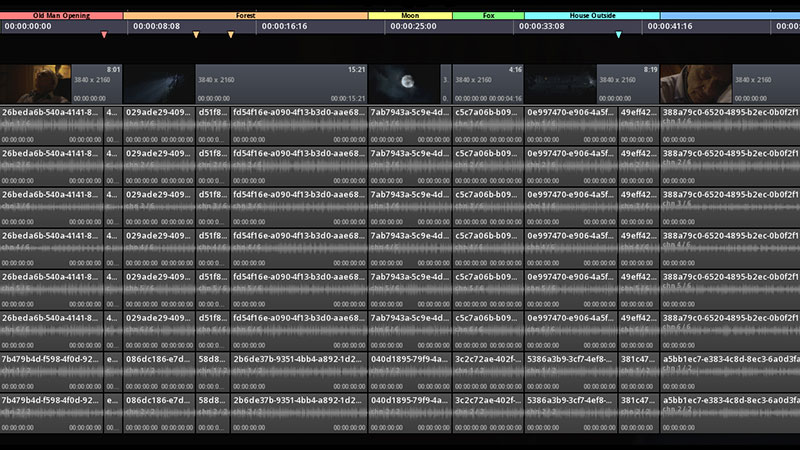Select audio clip fd54f16e on chn 6/6
The image size is (800, 450).
(x=299, y=331)
